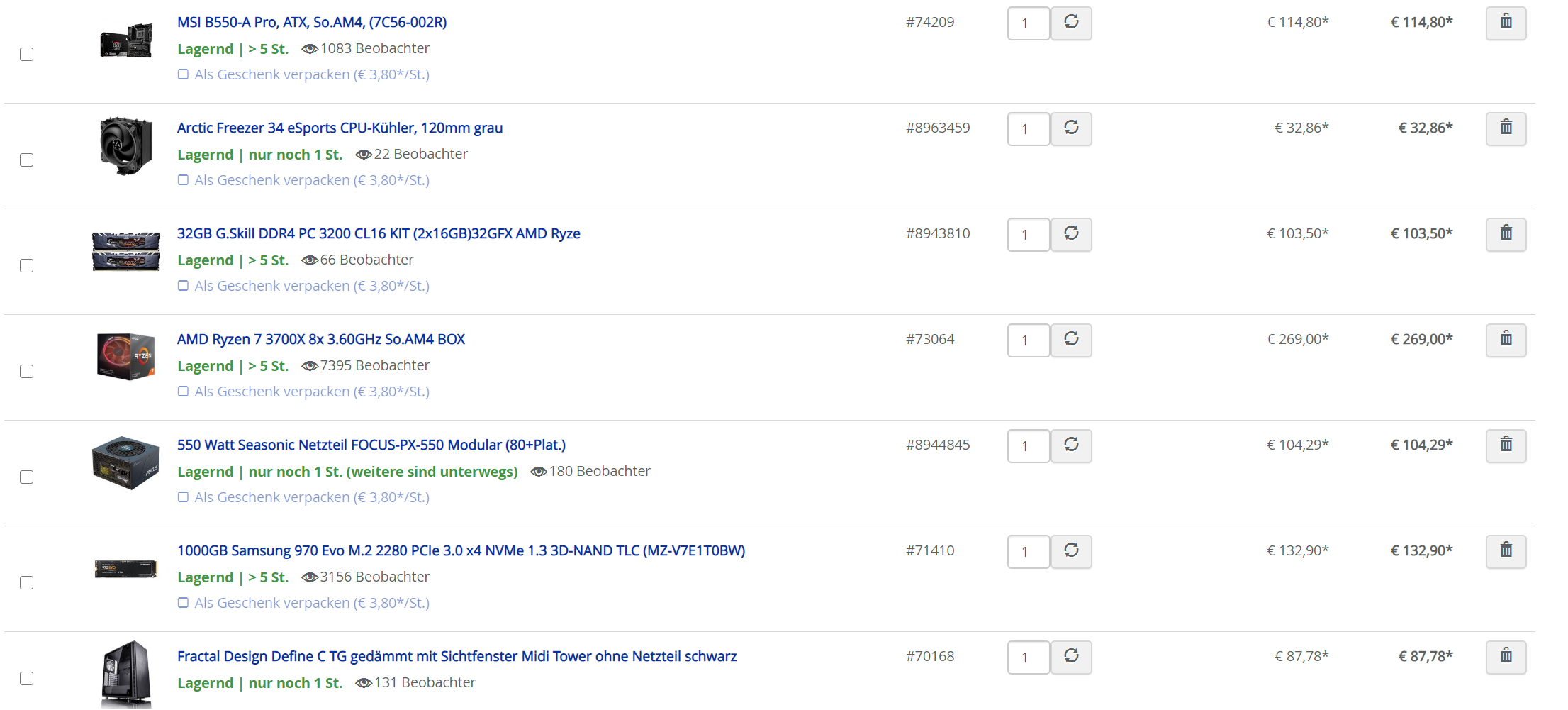Delete MSI B550-A Pro from cart
The width and height of the screenshot is (1568, 710).
coord(1506,23)
